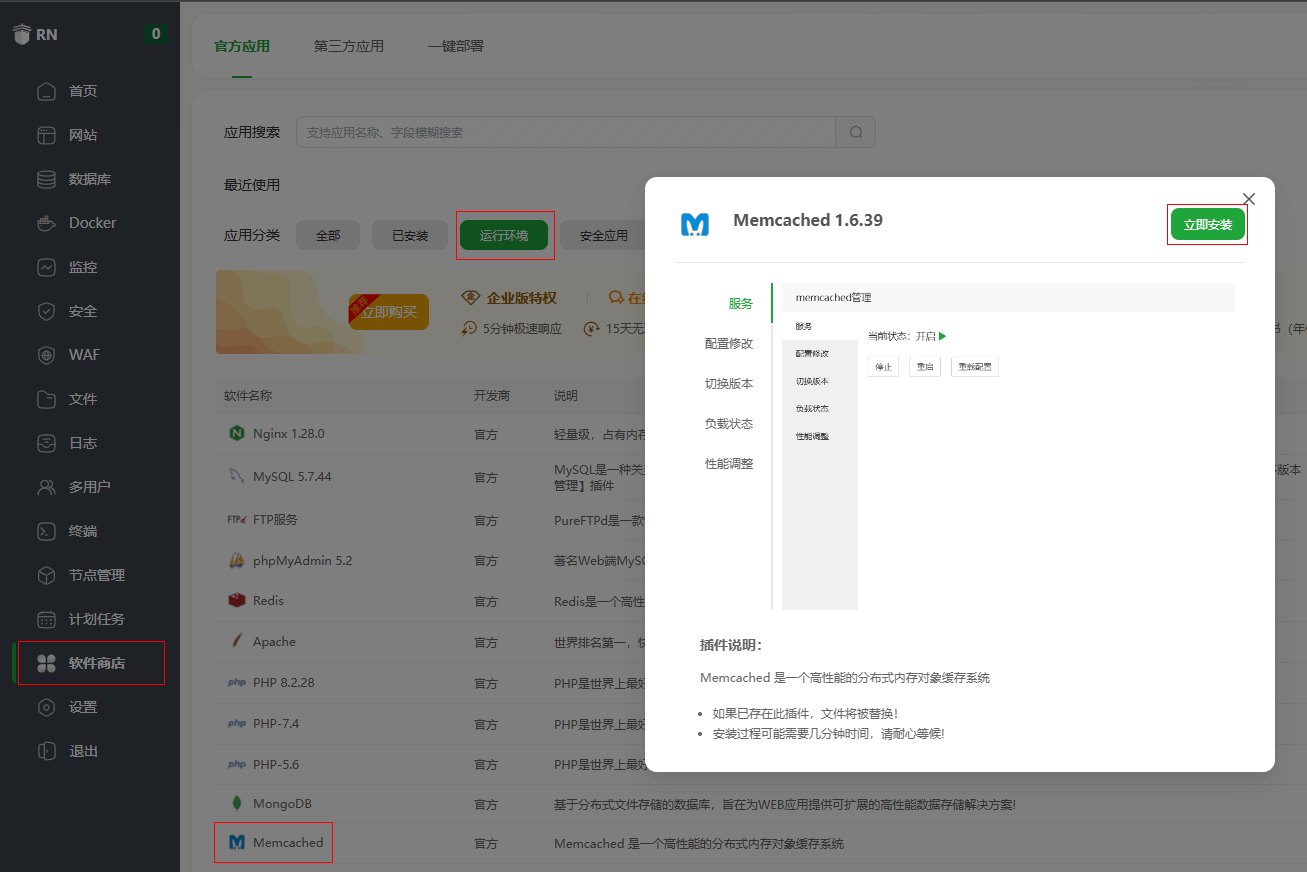Click the Memcached logo in the dialog
The width and height of the screenshot is (1307, 872).
point(695,224)
